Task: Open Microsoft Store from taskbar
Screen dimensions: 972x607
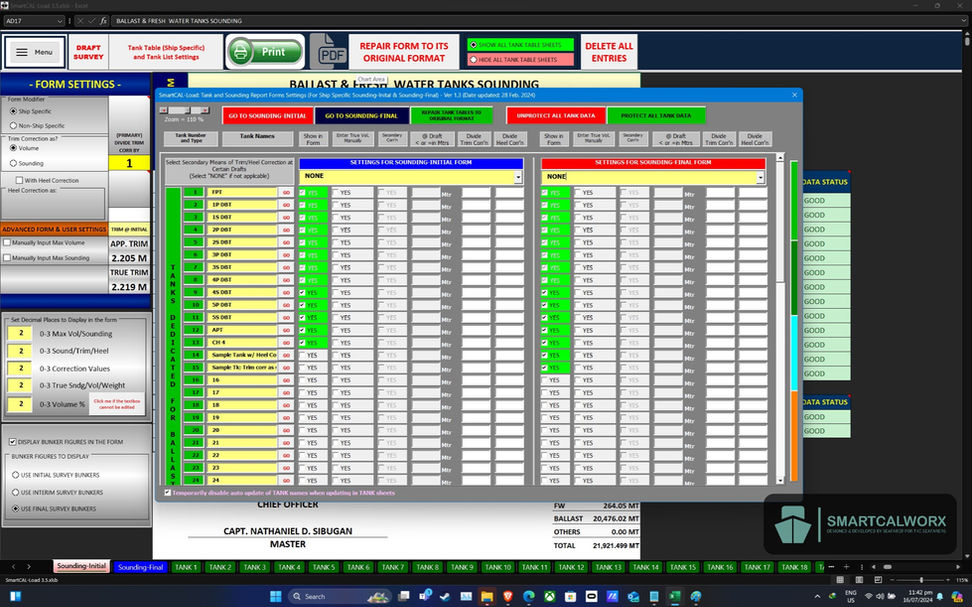Action: tap(570, 596)
